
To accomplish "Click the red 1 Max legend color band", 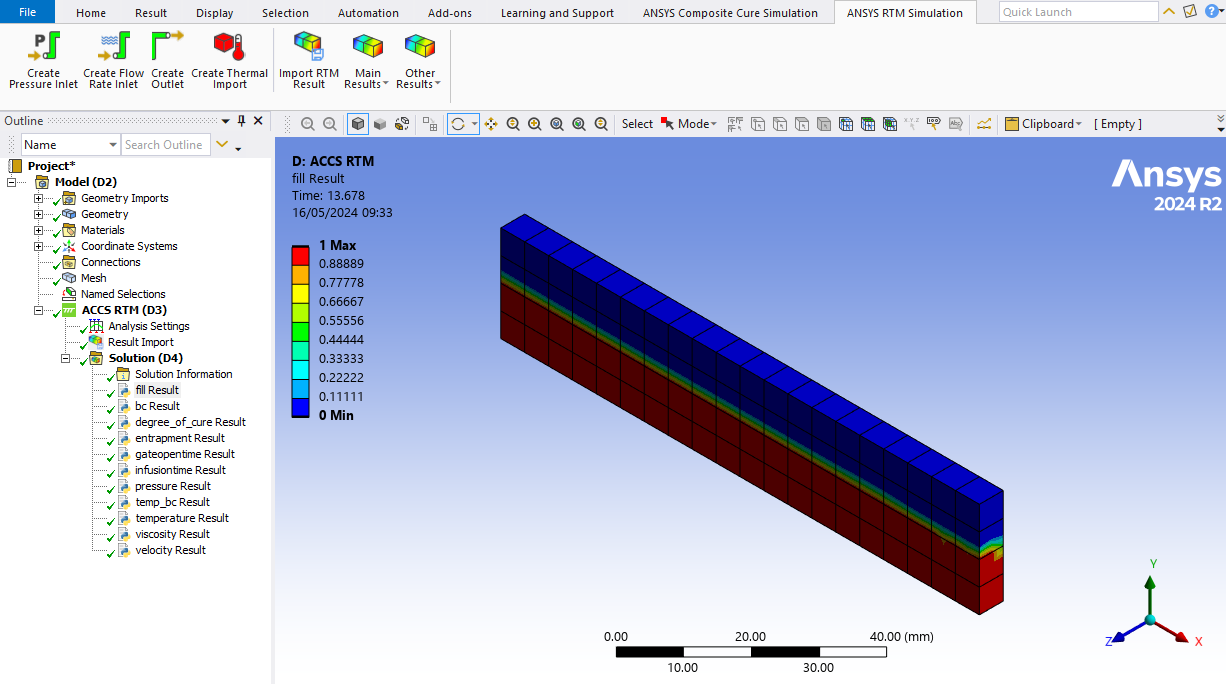I will tap(300, 255).
